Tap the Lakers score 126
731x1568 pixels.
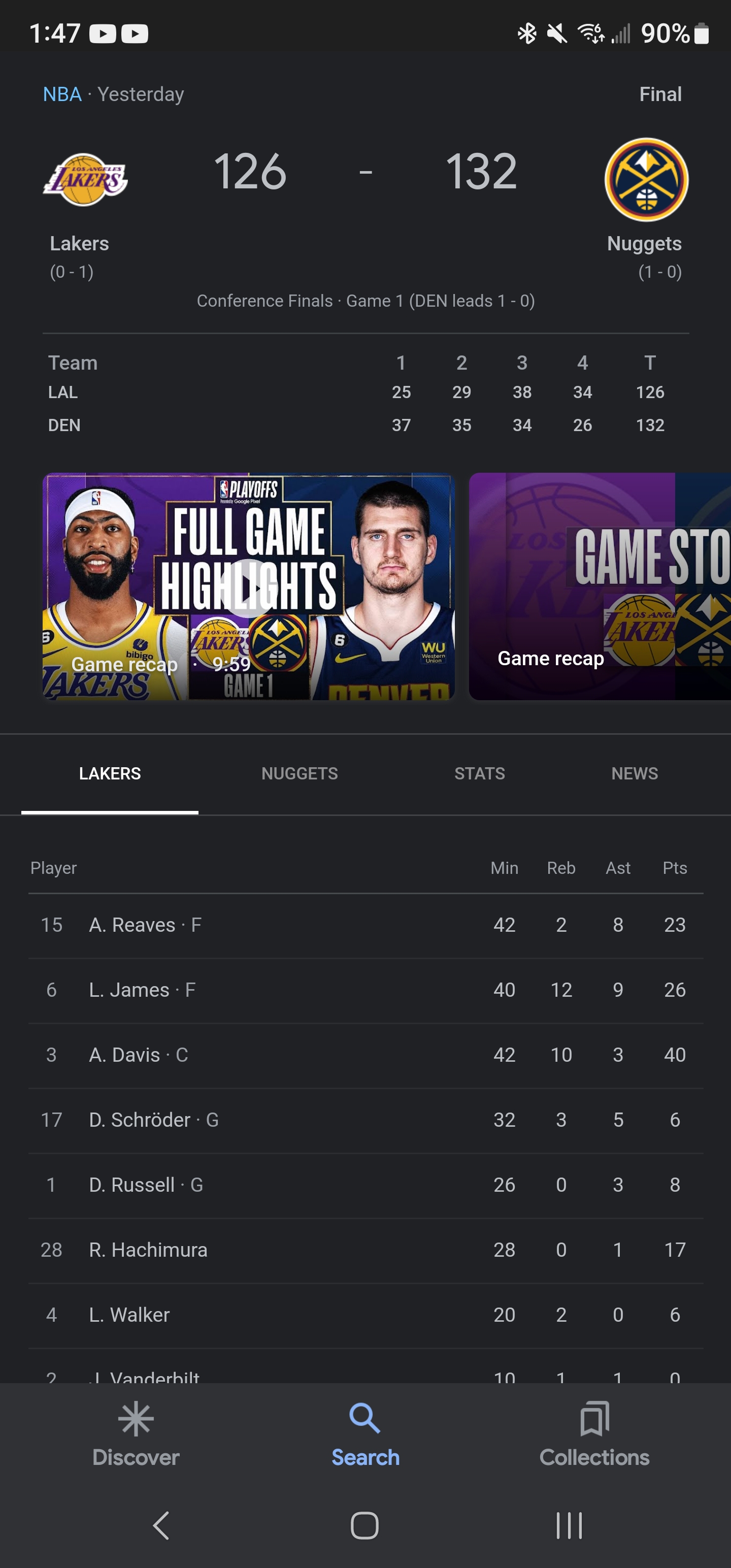click(x=250, y=172)
